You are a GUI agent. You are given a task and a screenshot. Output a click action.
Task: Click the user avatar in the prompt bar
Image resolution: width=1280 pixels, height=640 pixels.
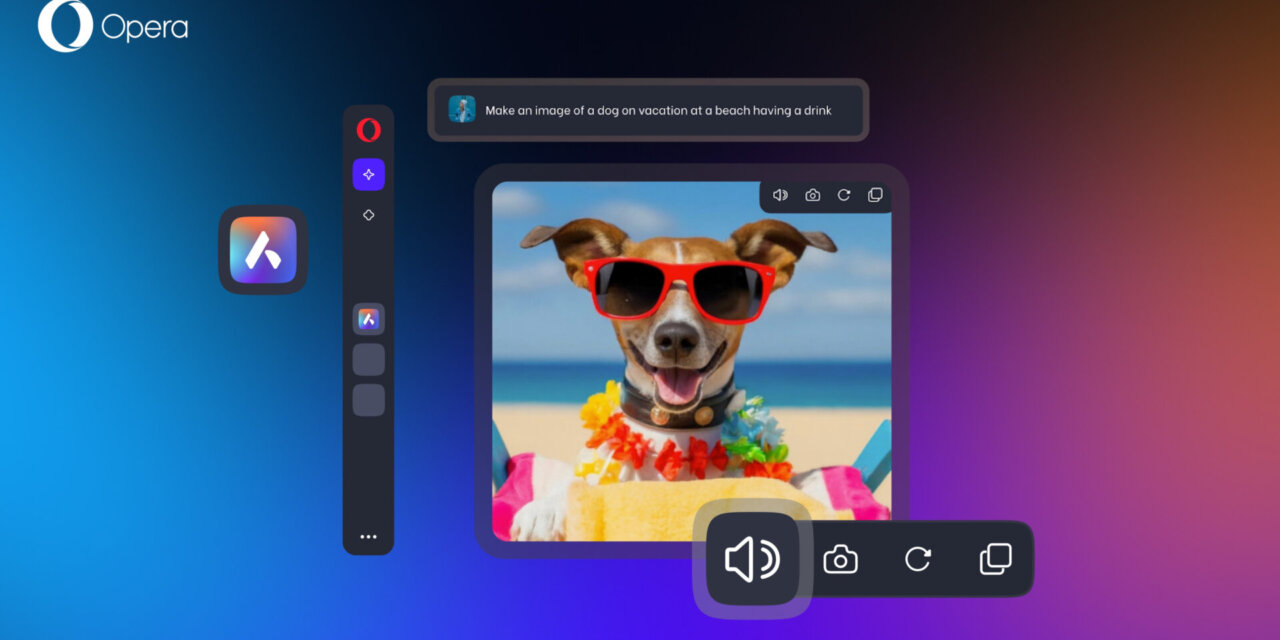point(462,109)
